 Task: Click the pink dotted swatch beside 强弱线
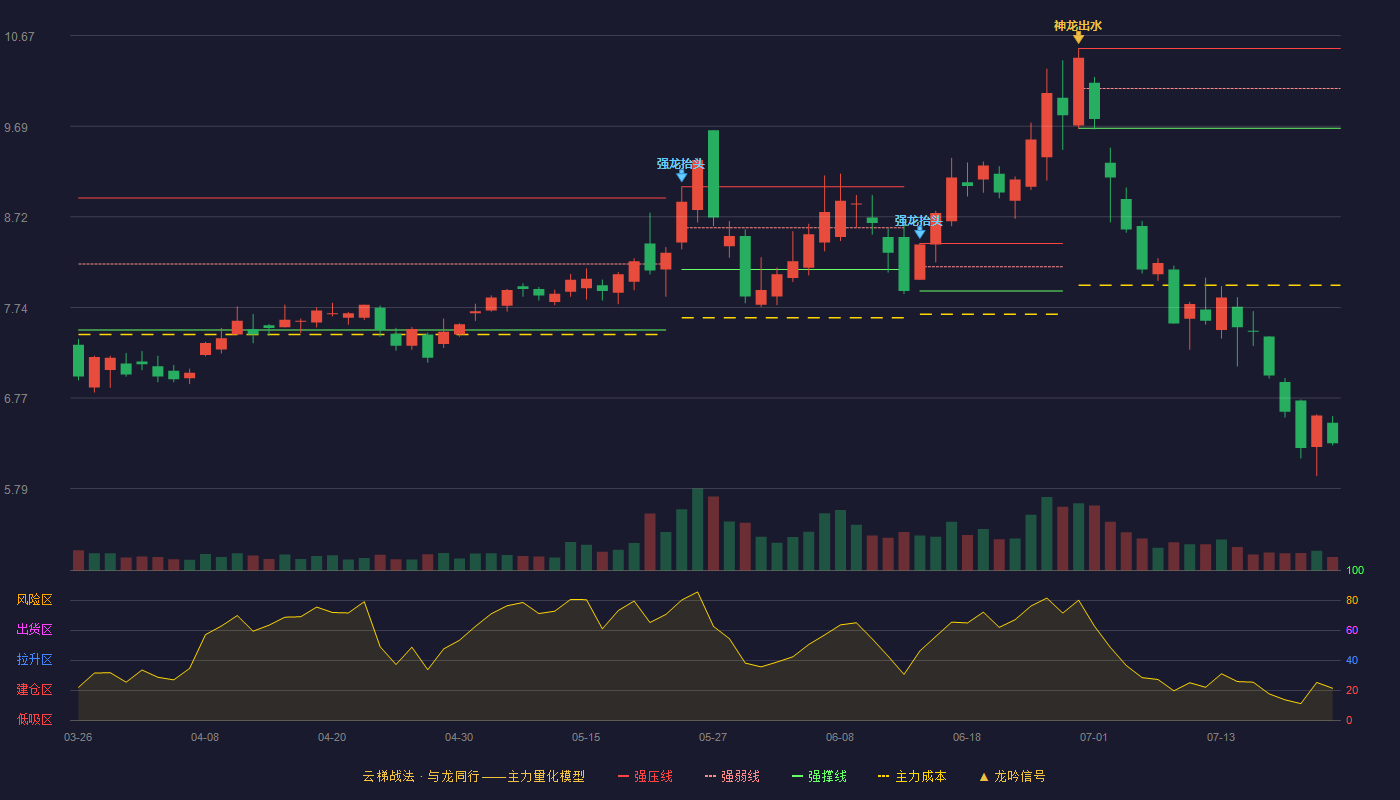pyautogui.click(x=710, y=776)
